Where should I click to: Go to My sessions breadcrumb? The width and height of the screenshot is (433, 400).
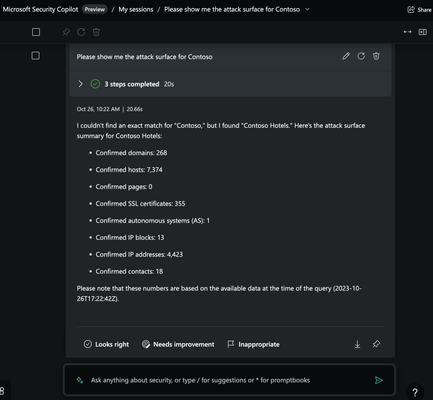coord(136,10)
